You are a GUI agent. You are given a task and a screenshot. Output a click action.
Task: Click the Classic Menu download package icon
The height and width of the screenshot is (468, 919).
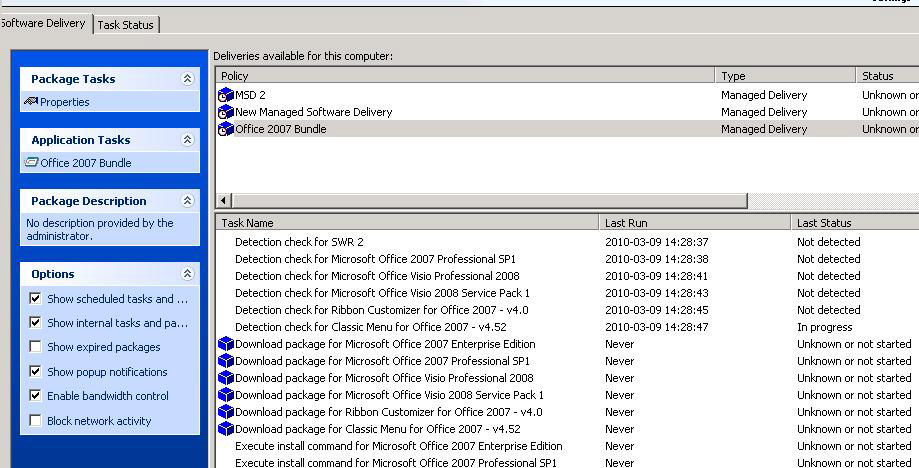pyautogui.click(x=225, y=429)
